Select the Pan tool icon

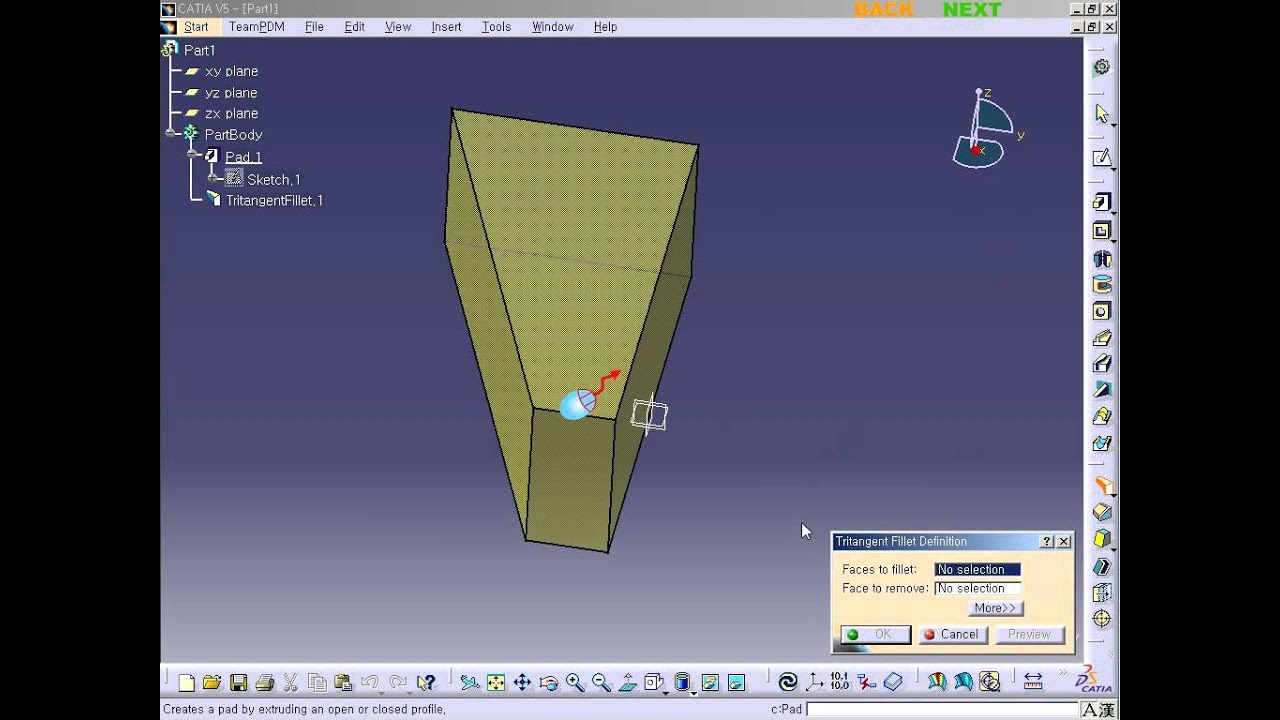coord(522,683)
